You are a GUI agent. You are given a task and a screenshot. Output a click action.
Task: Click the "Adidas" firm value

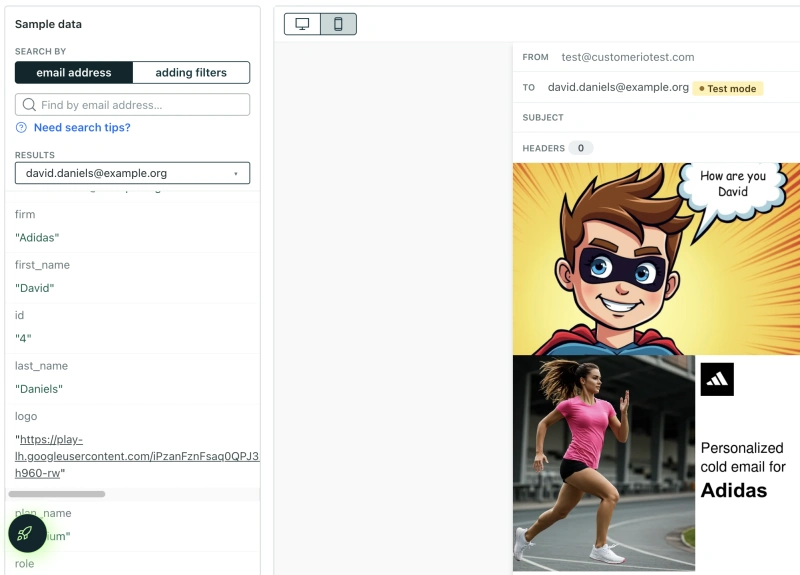[x=37, y=238]
